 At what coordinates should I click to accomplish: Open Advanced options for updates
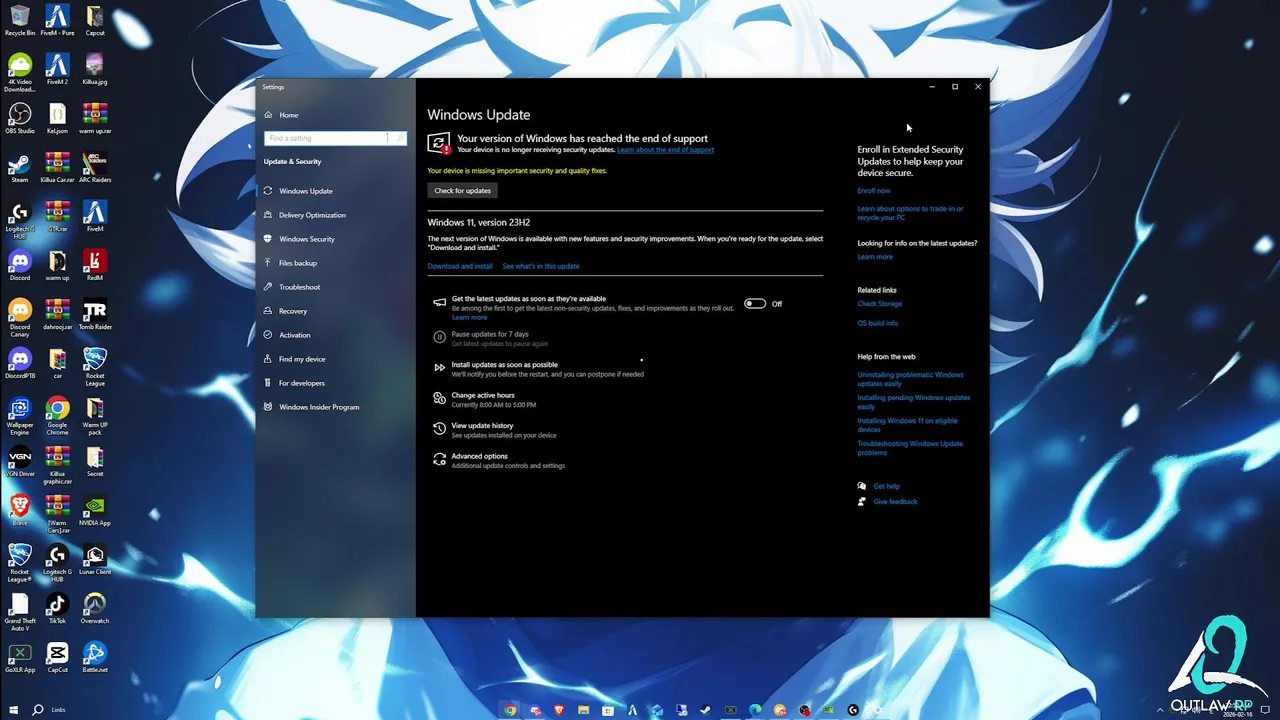(498, 460)
